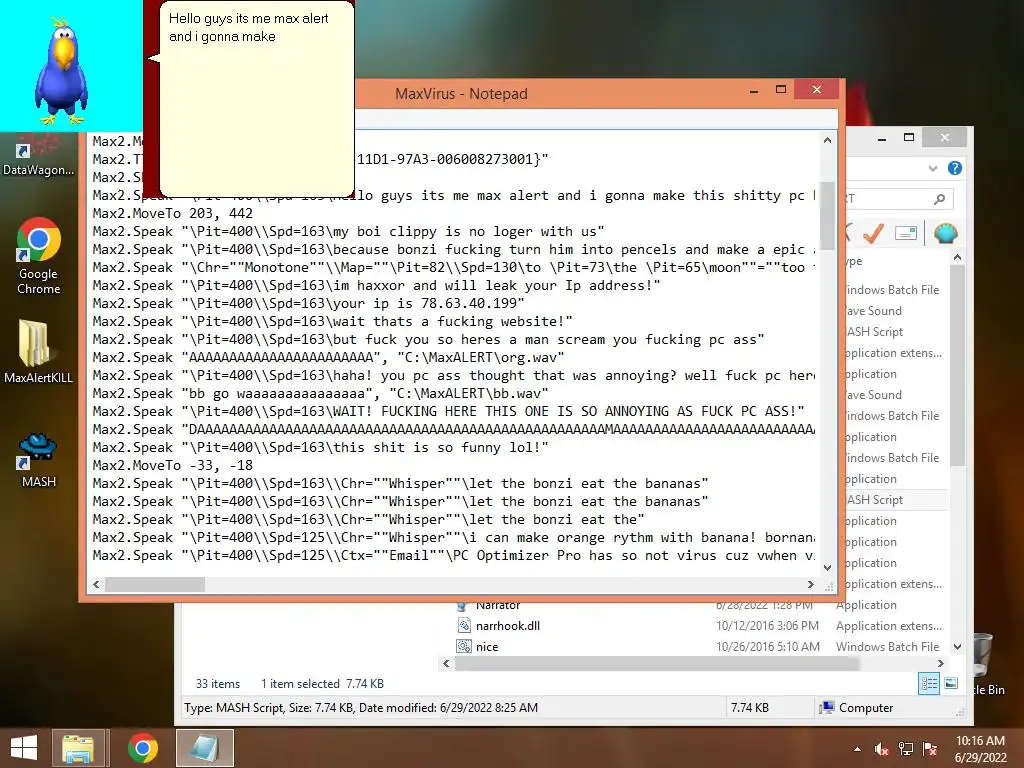Open the Action Center flag icon
The image size is (1024, 768).
930,749
